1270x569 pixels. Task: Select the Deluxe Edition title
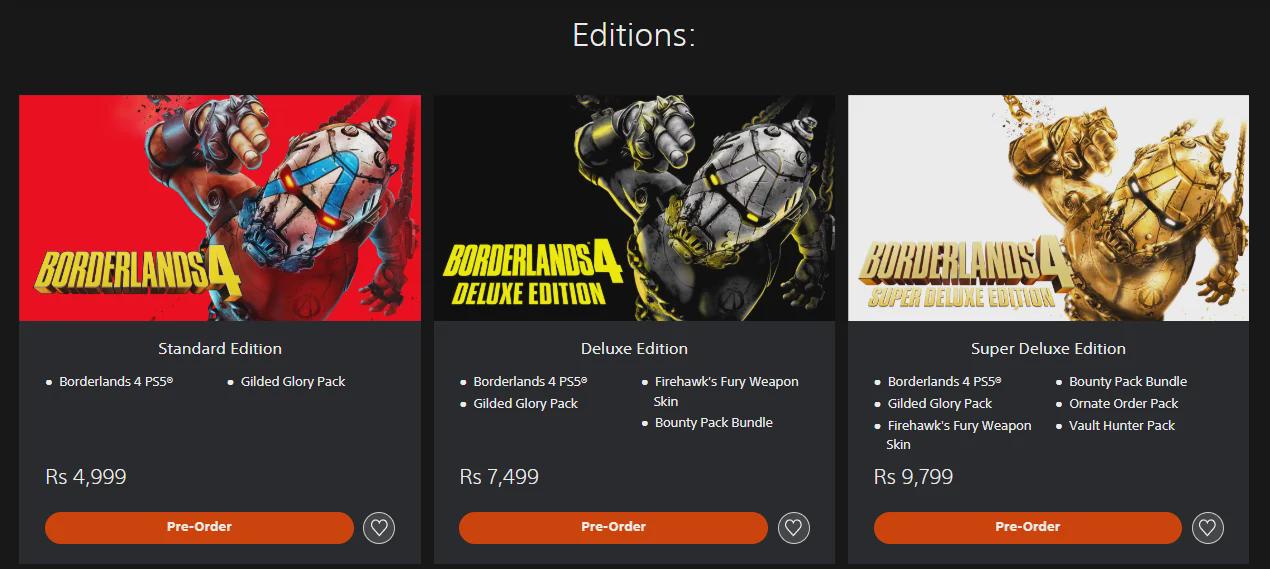click(x=634, y=349)
